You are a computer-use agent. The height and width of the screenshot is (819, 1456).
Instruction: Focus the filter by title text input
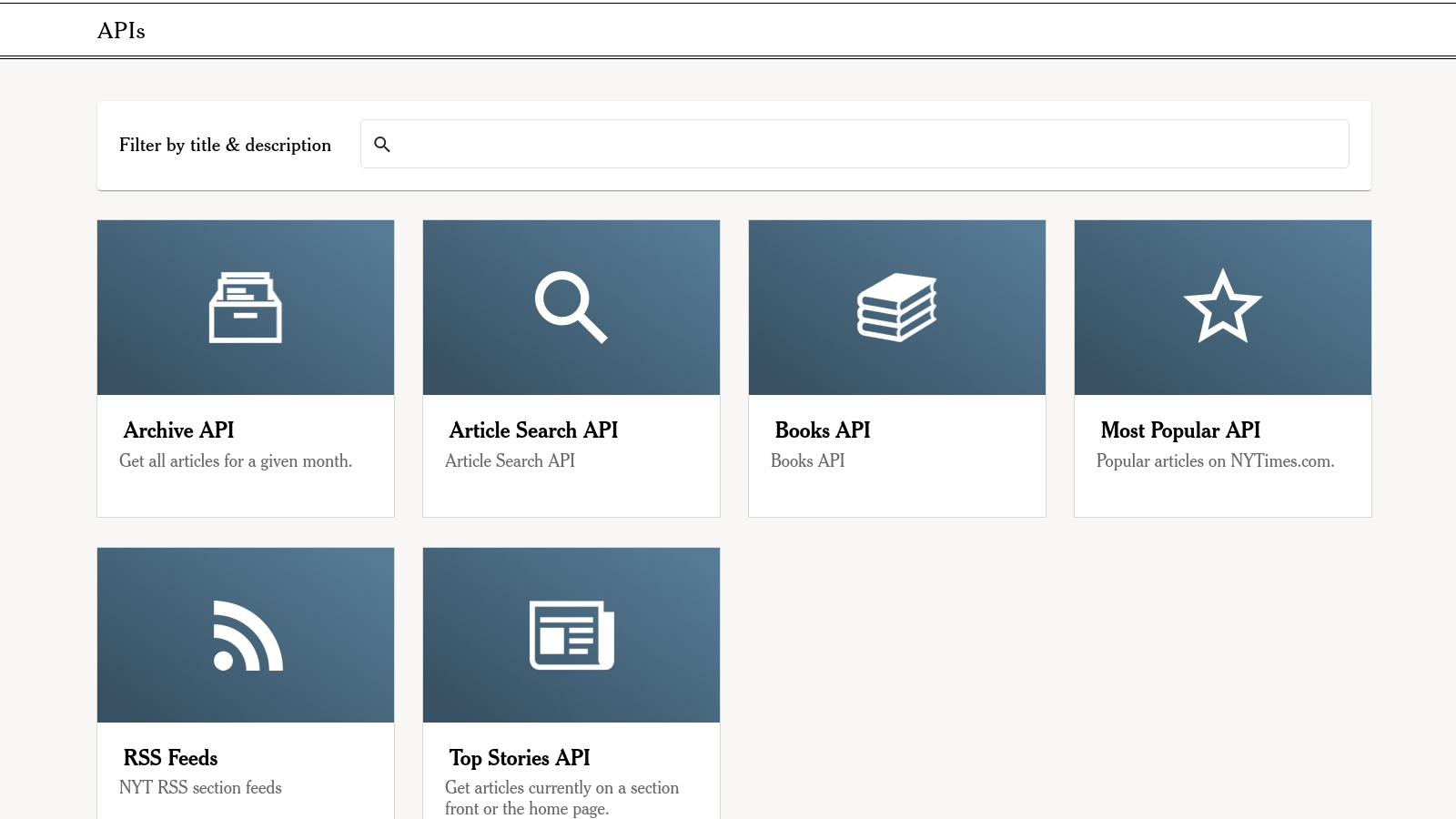pos(854,144)
